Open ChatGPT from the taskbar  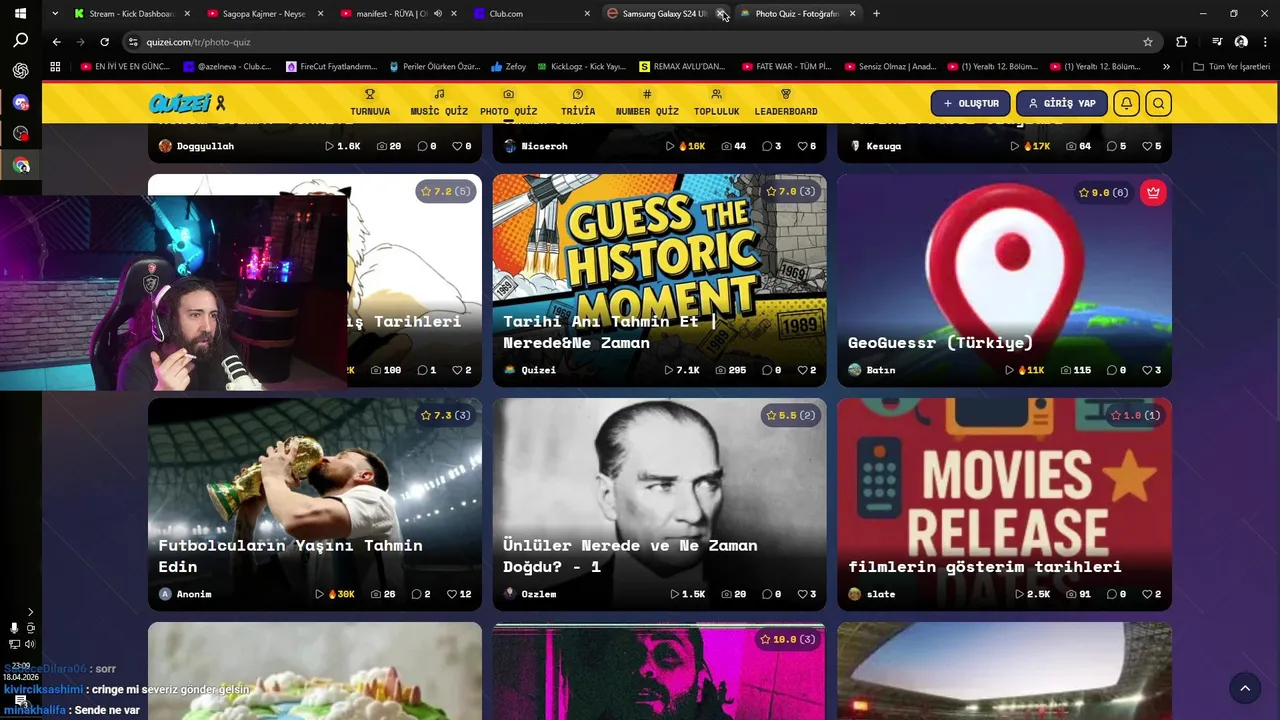[x=20, y=71]
